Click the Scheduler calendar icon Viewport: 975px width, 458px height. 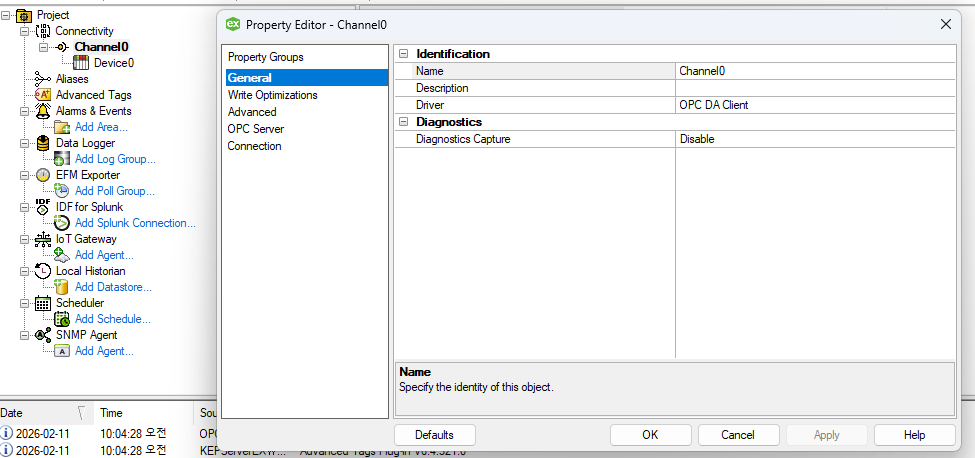[43, 303]
